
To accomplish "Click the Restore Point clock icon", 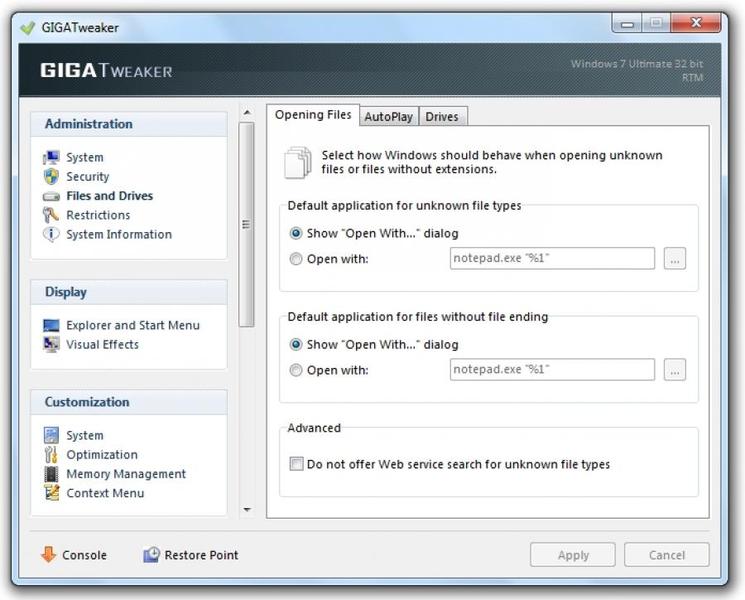I will pyautogui.click(x=152, y=554).
